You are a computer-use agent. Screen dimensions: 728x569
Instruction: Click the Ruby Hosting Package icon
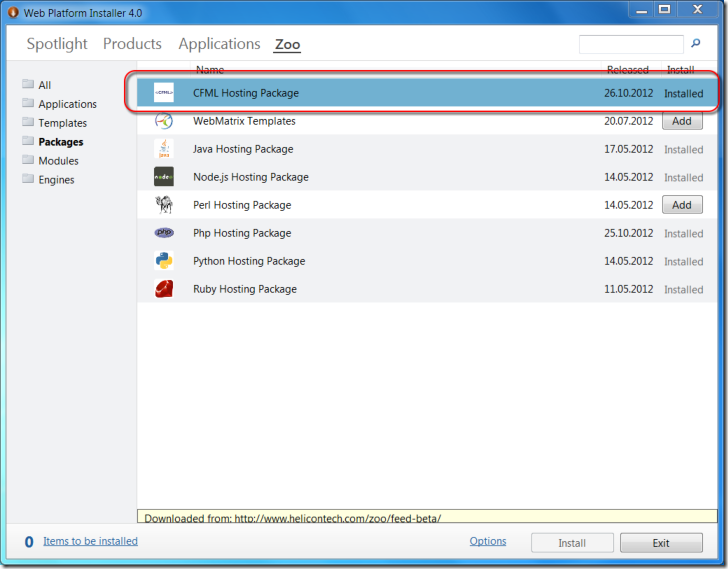(164, 289)
